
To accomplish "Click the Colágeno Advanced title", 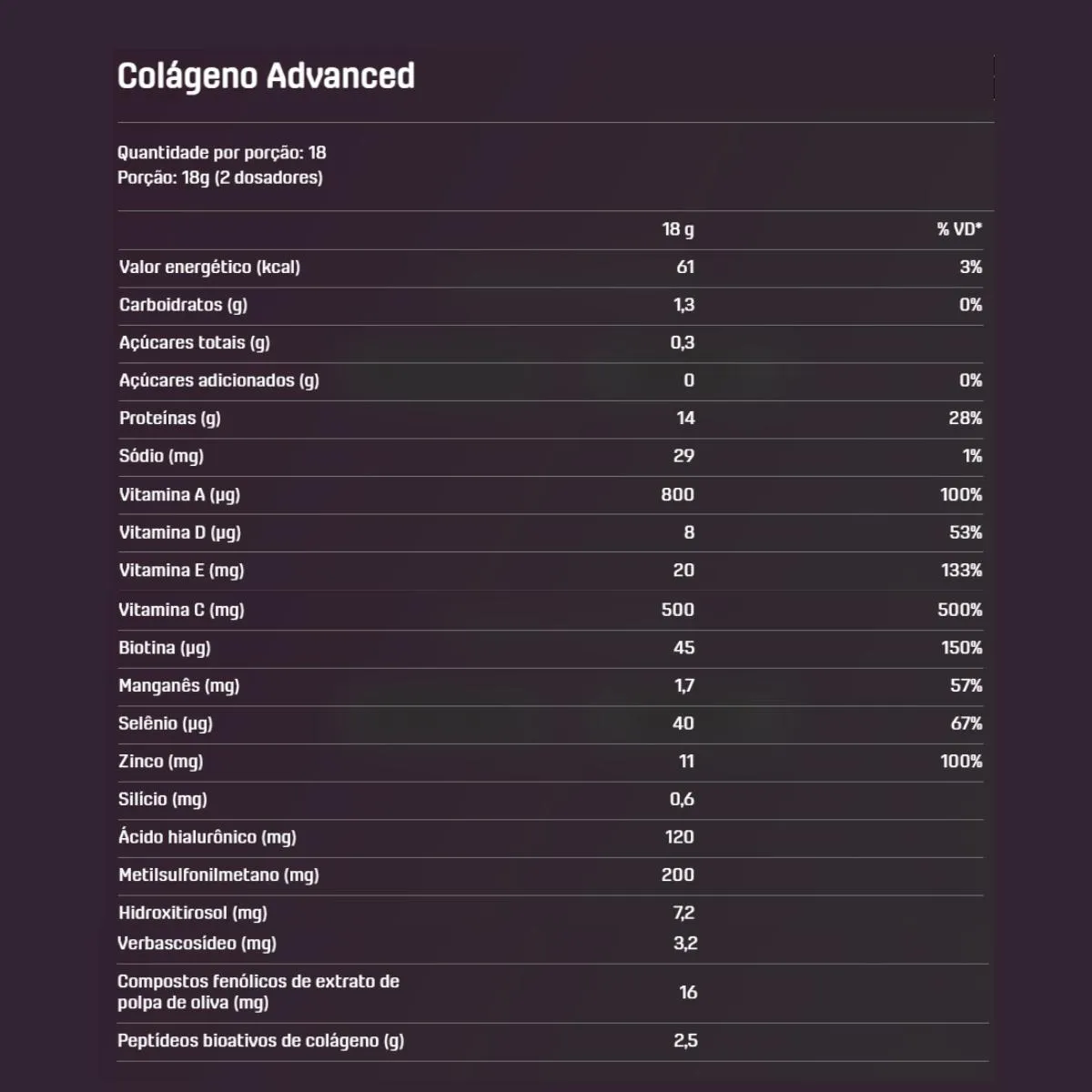I will [x=266, y=76].
